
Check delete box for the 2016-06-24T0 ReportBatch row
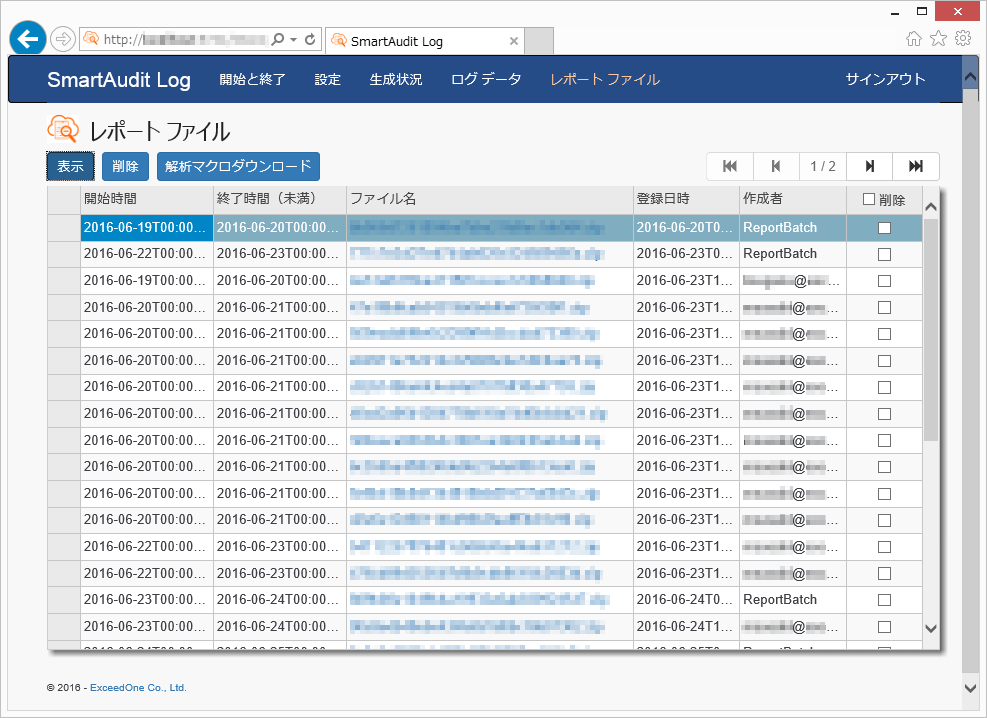coord(884,600)
